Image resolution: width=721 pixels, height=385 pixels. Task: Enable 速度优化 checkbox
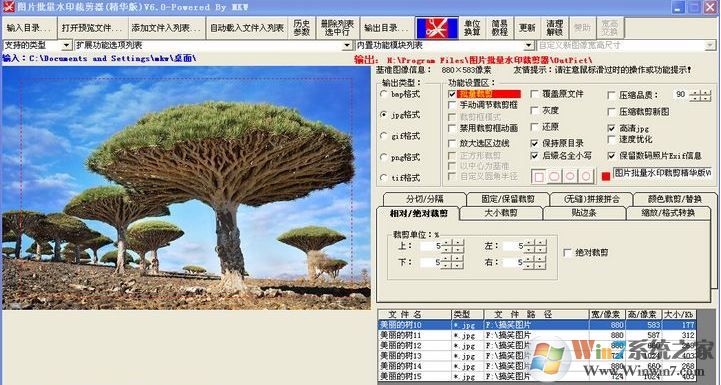click(612, 139)
